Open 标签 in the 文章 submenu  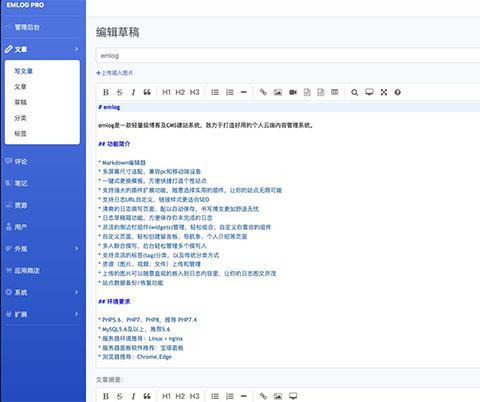click(x=20, y=133)
